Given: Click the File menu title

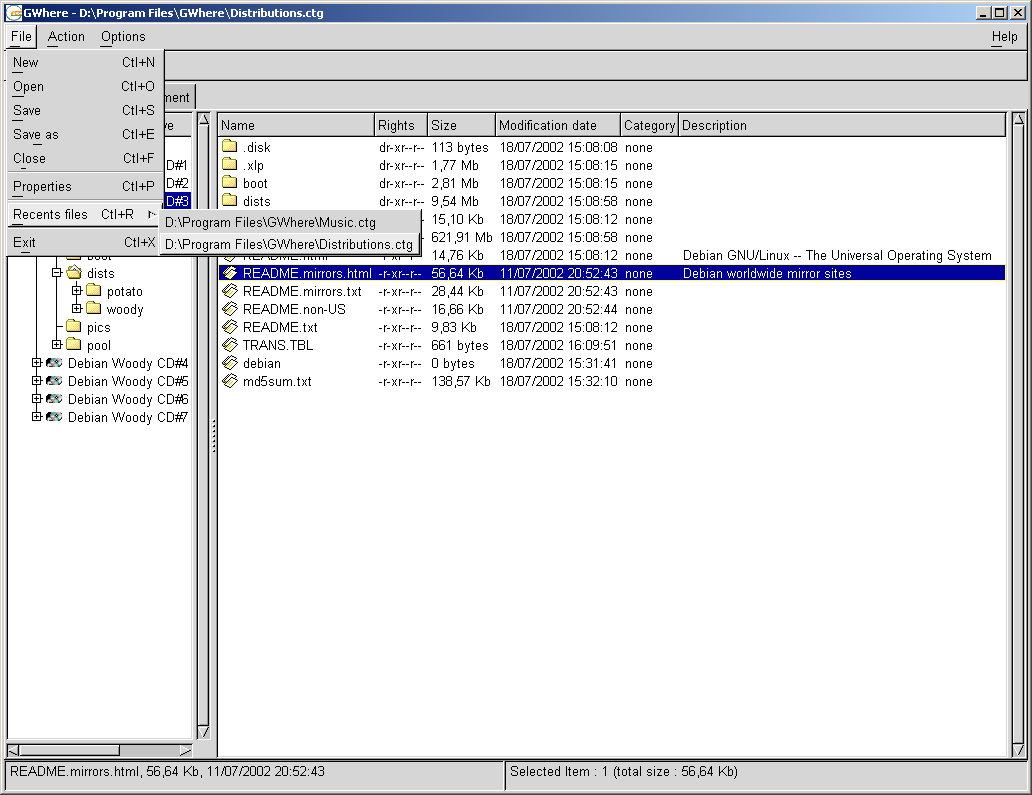Looking at the screenshot, I should pyautogui.click(x=21, y=37).
